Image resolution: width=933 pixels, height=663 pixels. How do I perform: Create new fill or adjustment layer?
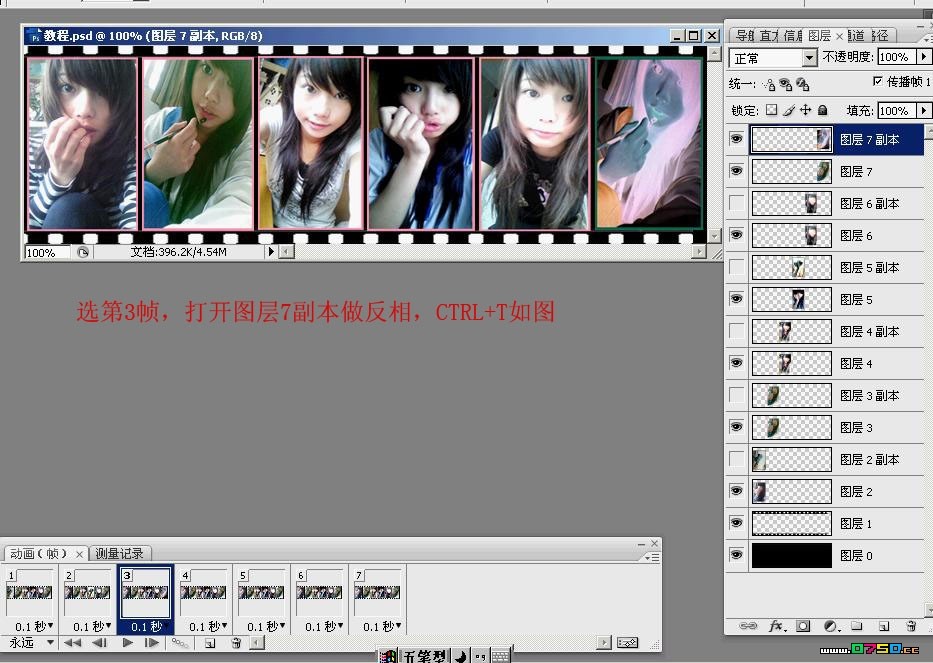pyautogui.click(x=831, y=626)
